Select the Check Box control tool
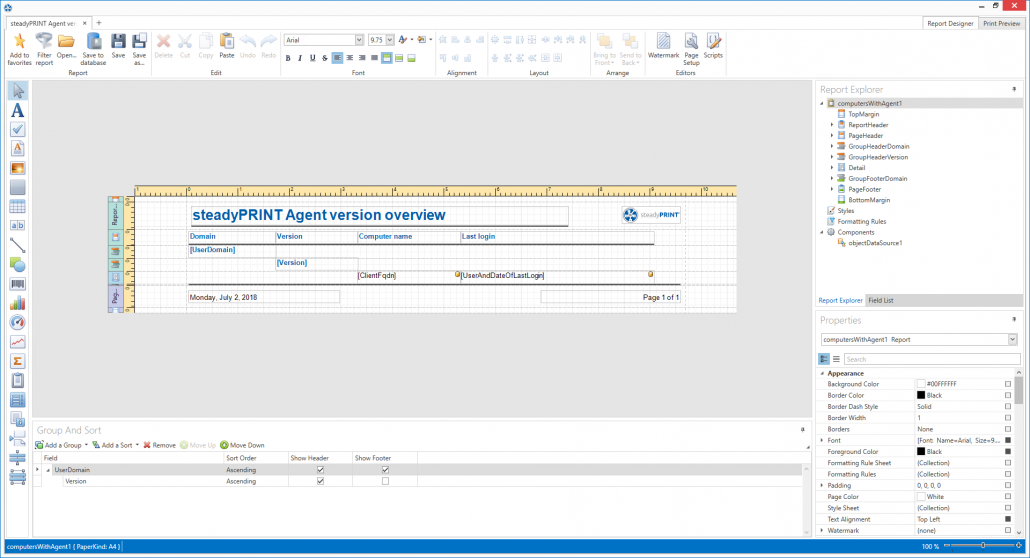 [18, 129]
